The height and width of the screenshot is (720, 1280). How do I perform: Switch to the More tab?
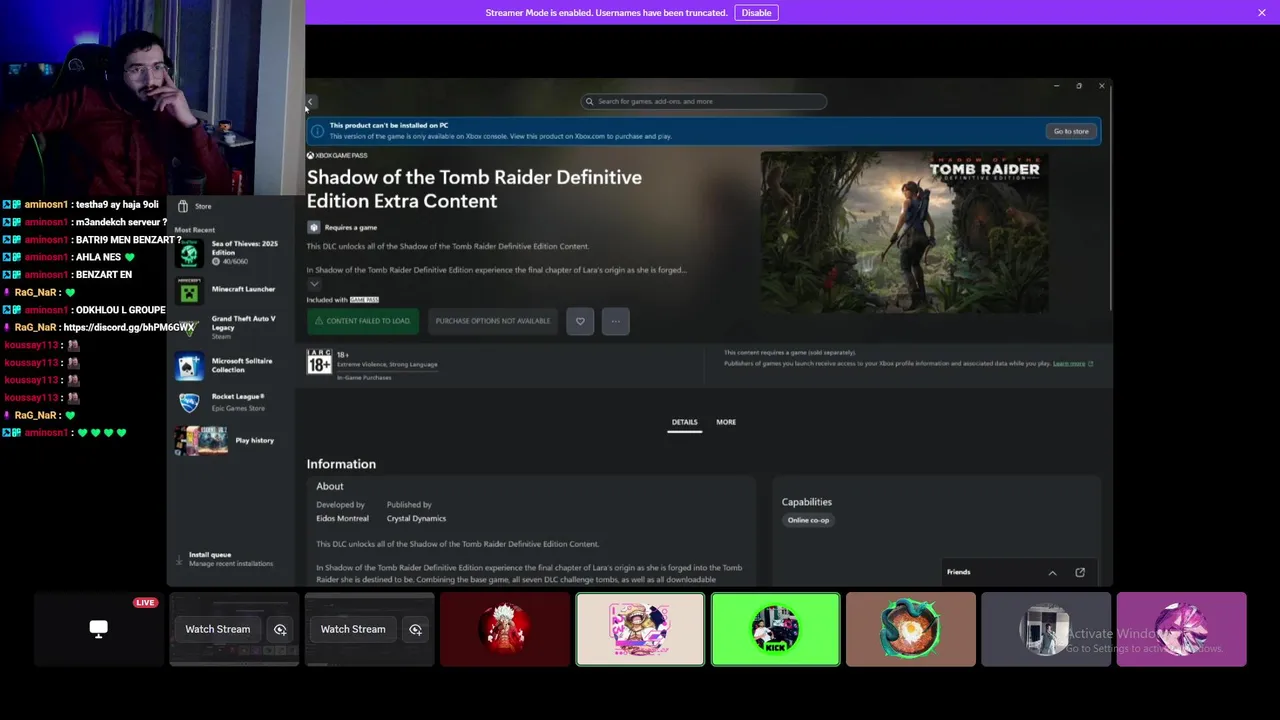(x=726, y=422)
